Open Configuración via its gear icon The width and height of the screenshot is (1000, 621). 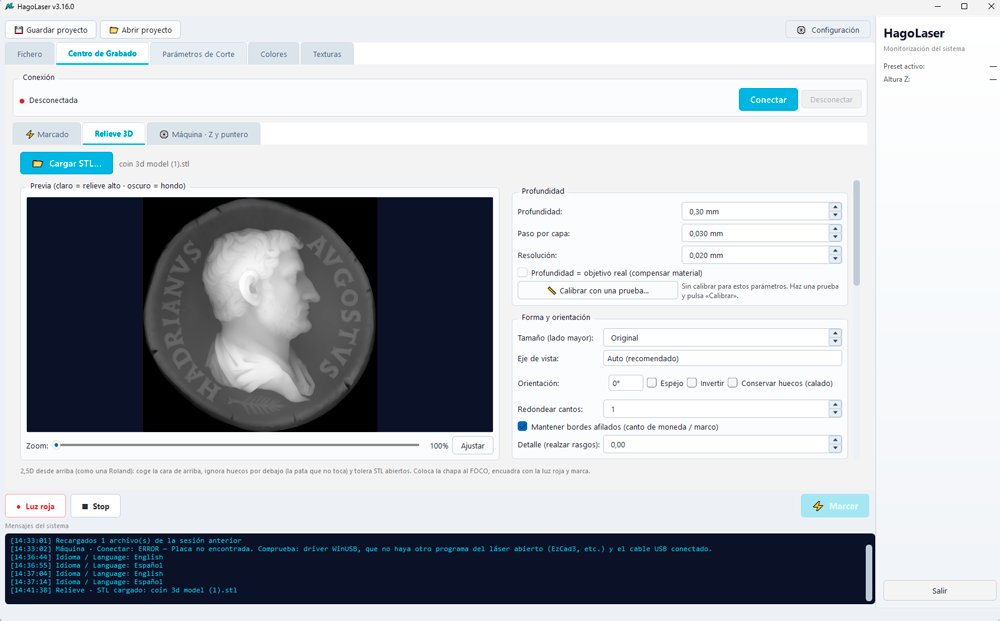pos(801,30)
